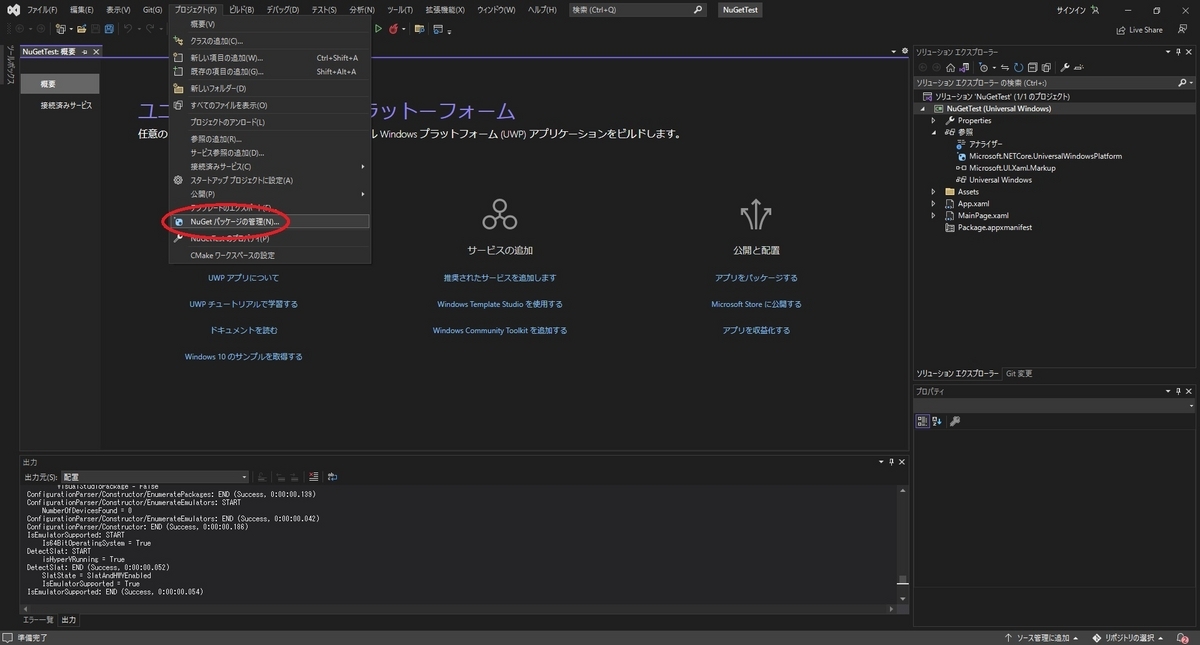Click the search box in title bar
The width and height of the screenshot is (1200, 645).
pos(638,9)
